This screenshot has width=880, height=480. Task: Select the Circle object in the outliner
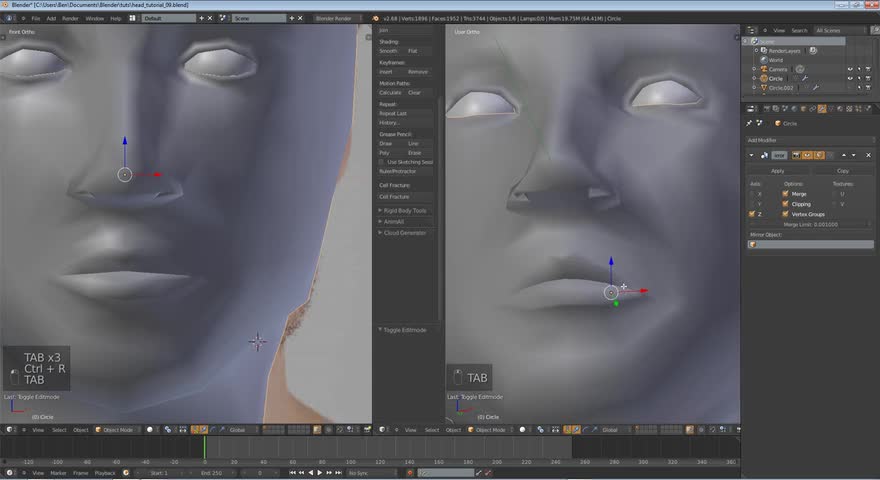(x=776, y=79)
